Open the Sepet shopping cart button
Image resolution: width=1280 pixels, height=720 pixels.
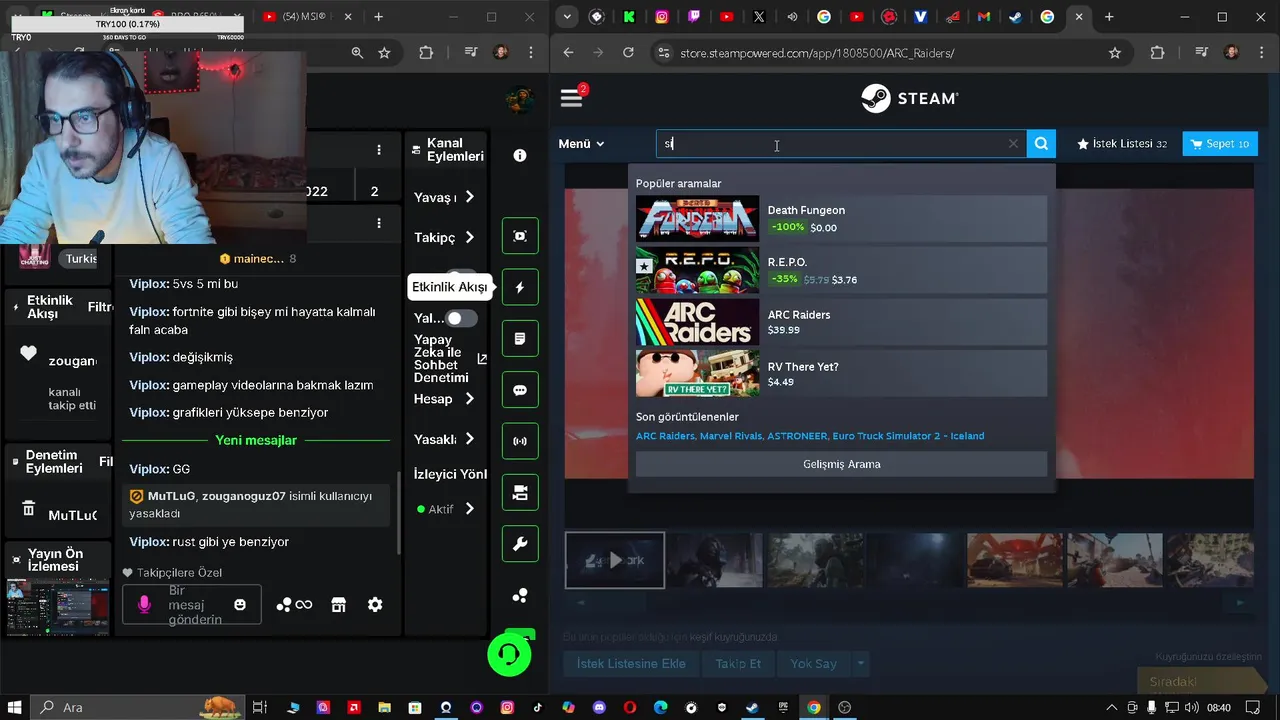tap(1220, 144)
